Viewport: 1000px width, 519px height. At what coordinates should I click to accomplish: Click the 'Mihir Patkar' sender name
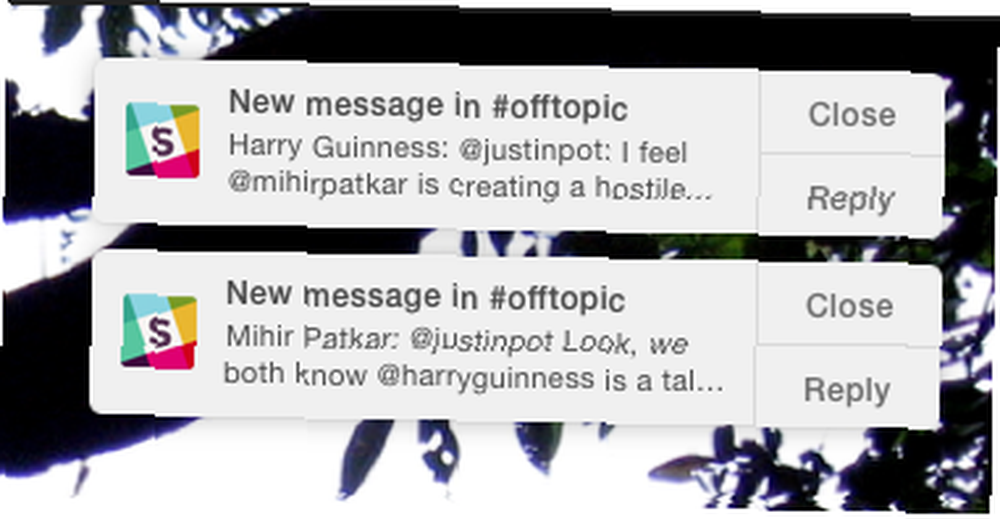tap(311, 338)
